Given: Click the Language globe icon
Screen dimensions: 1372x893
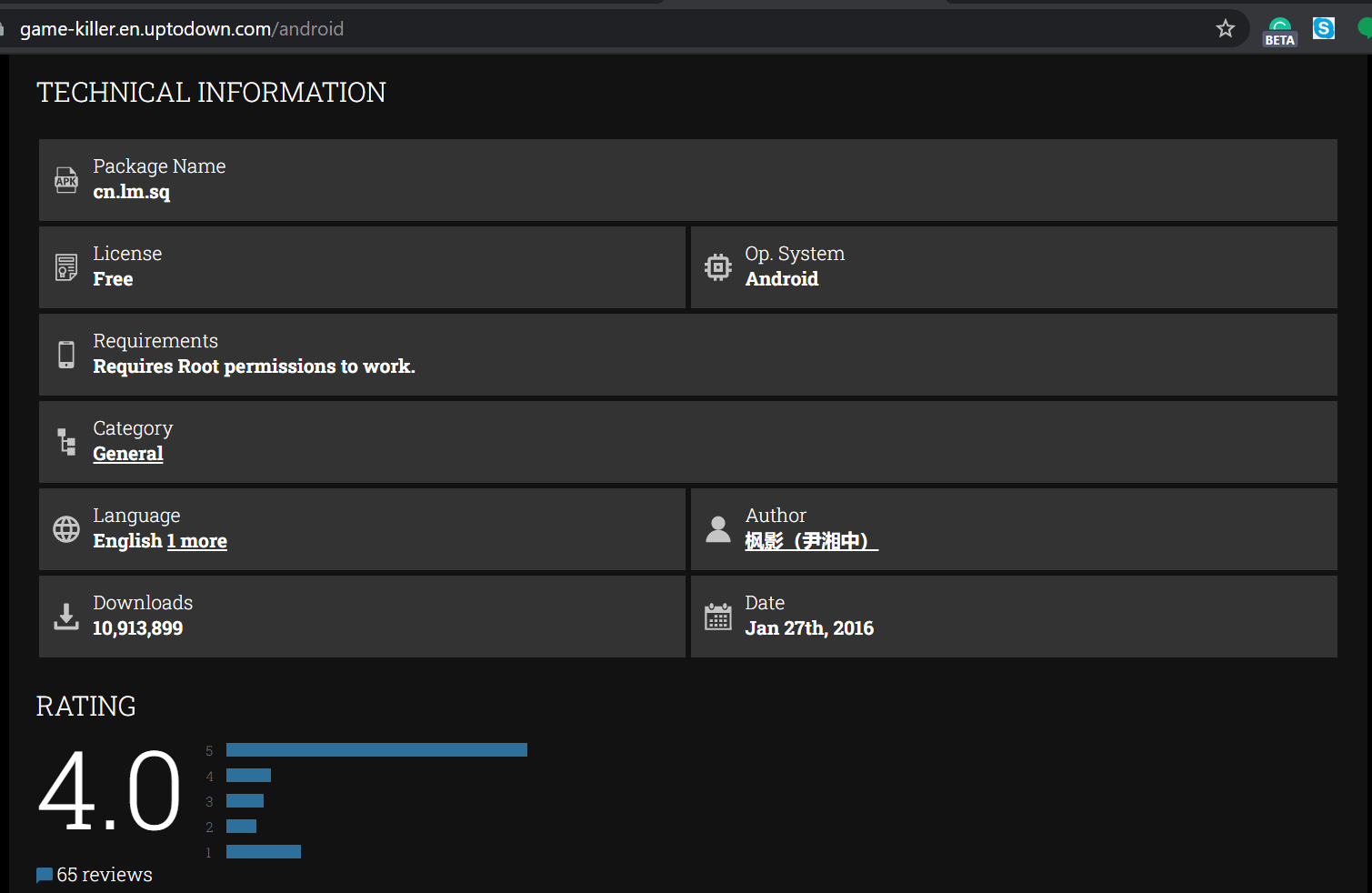Looking at the screenshot, I should pos(66,529).
